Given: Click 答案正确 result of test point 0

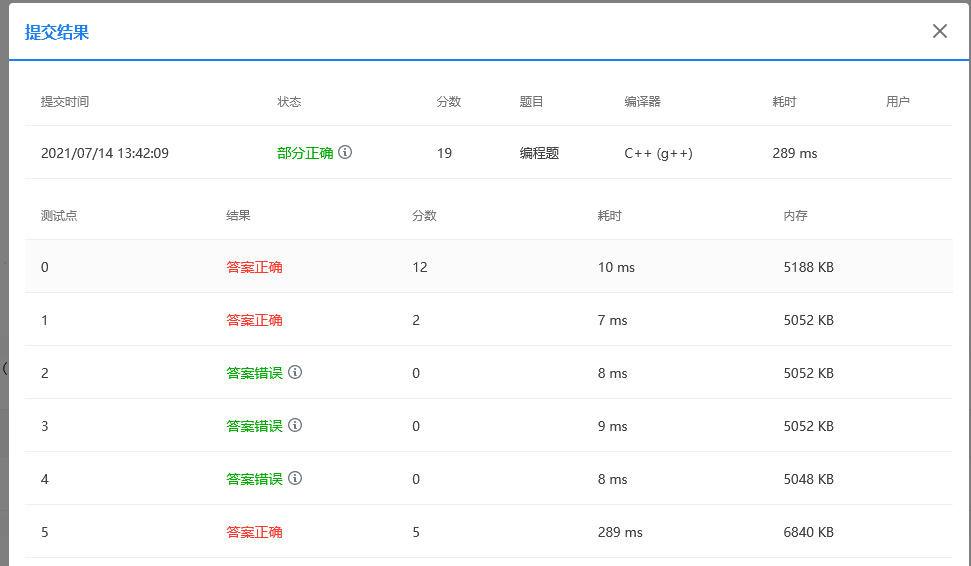Looking at the screenshot, I should (254, 267).
